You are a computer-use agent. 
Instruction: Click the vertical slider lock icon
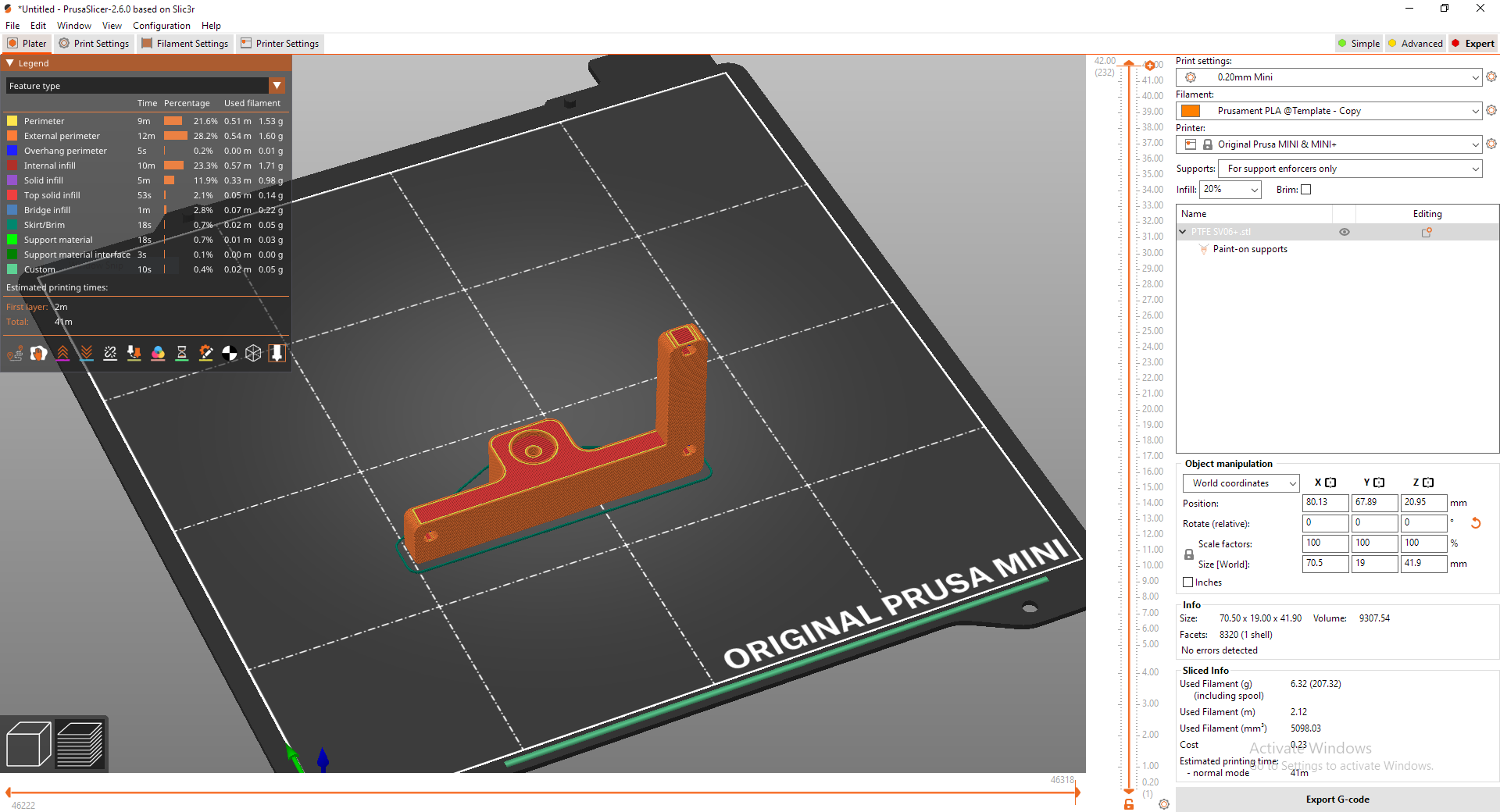point(1129,804)
